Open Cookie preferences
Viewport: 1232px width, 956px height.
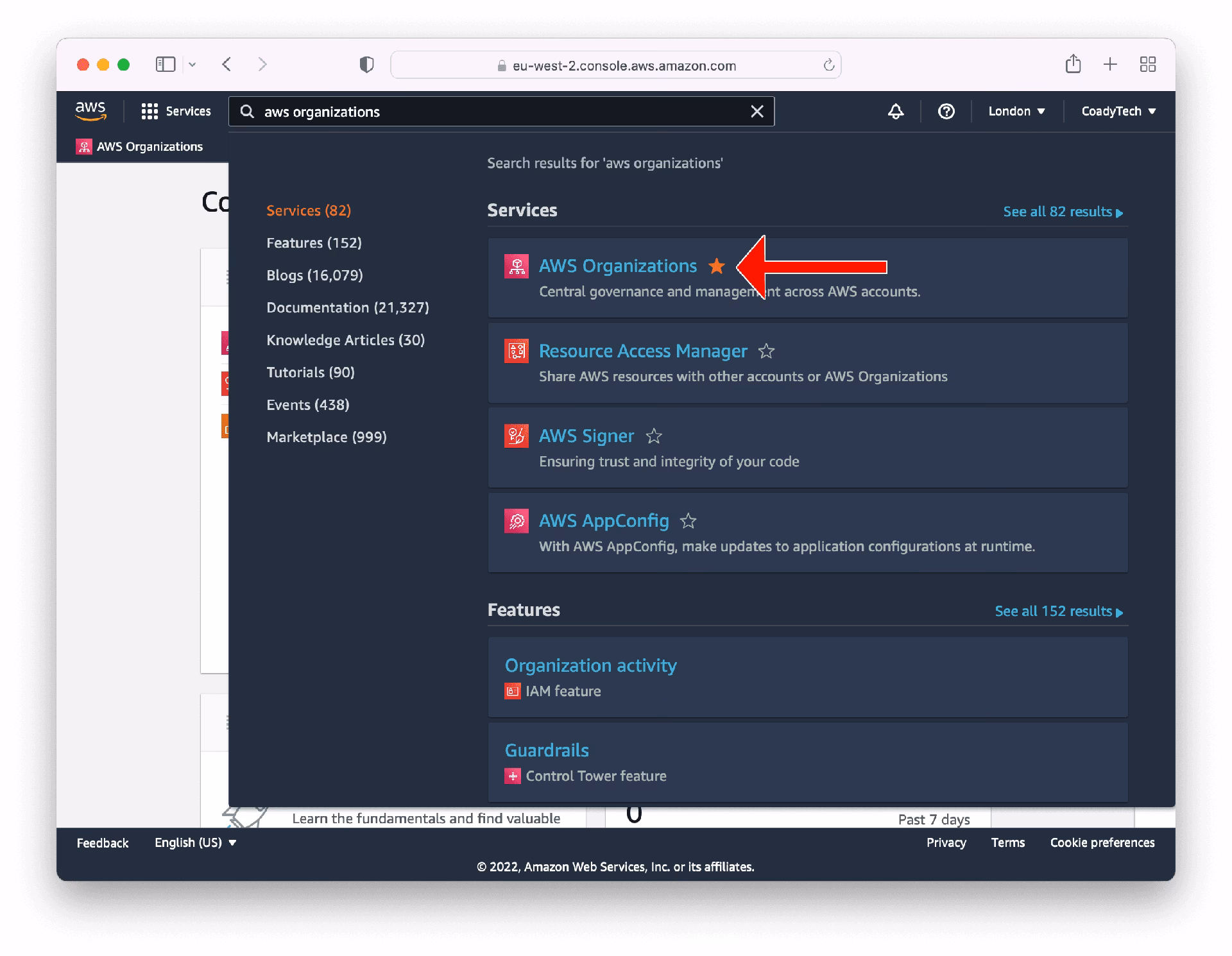[x=1102, y=843]
